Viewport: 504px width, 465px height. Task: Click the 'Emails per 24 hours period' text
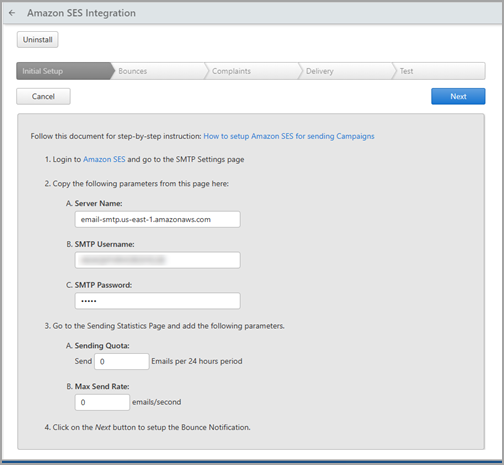coord(197,361)
